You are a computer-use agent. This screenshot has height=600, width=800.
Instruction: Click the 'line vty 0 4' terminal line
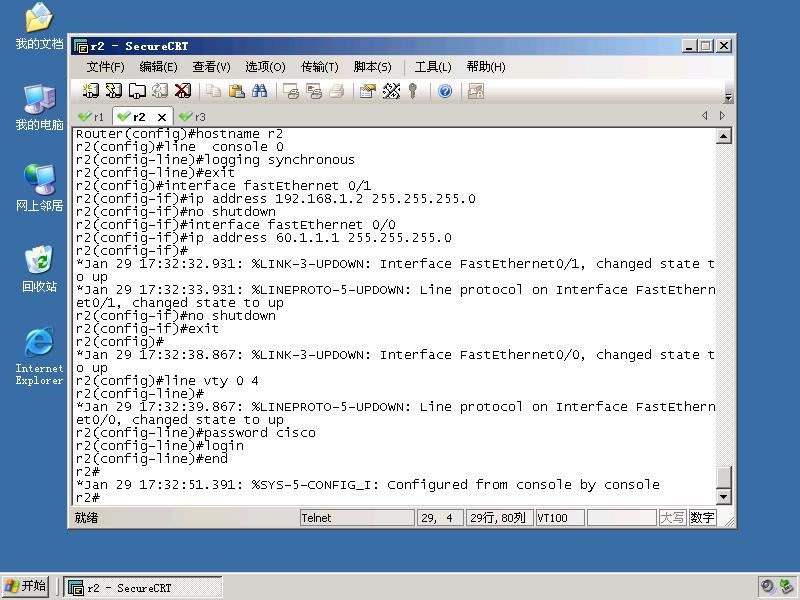click(x=167, y=381)
